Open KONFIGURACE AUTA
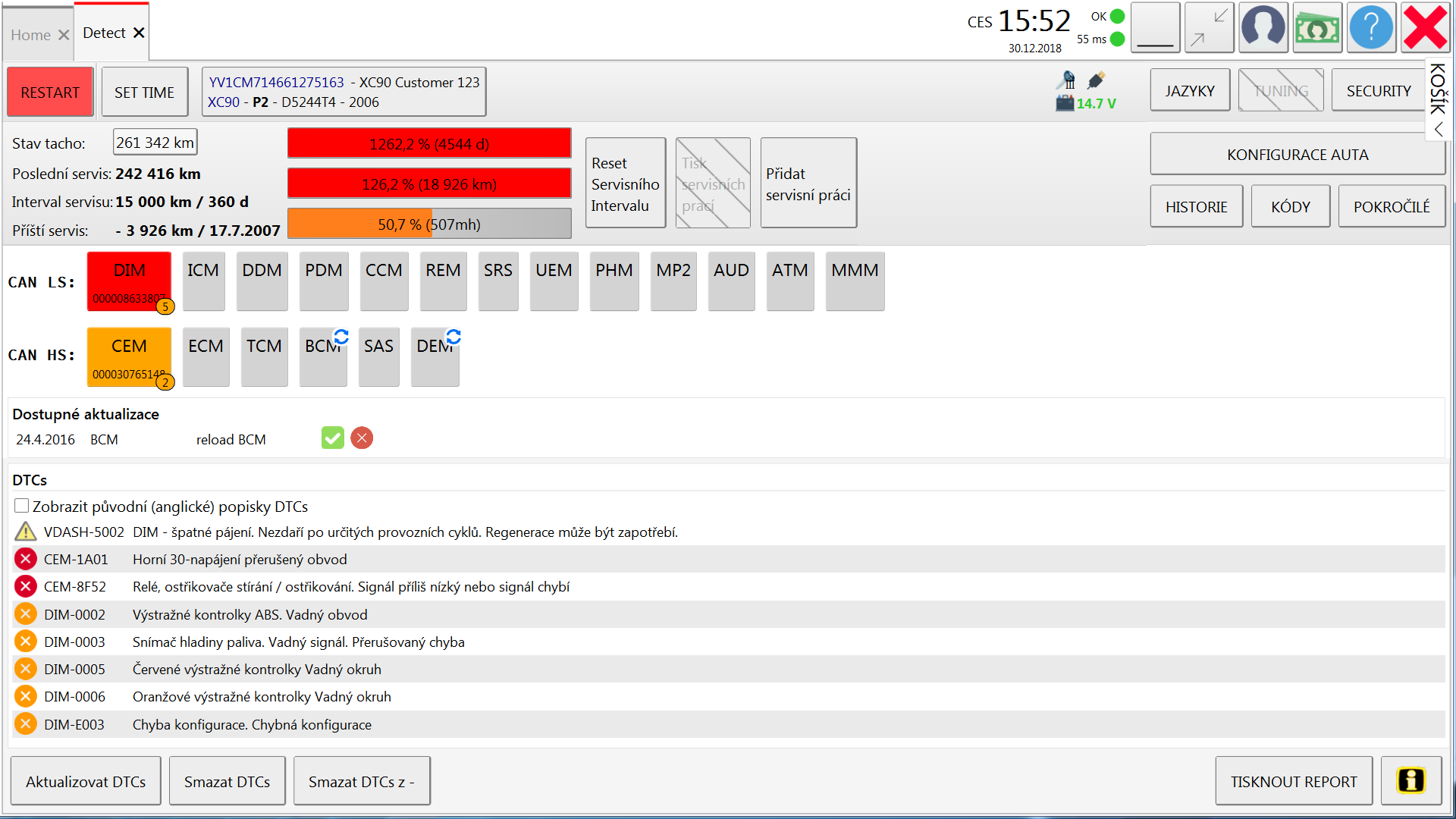 pyautogui.click(x=1297, y=155)
